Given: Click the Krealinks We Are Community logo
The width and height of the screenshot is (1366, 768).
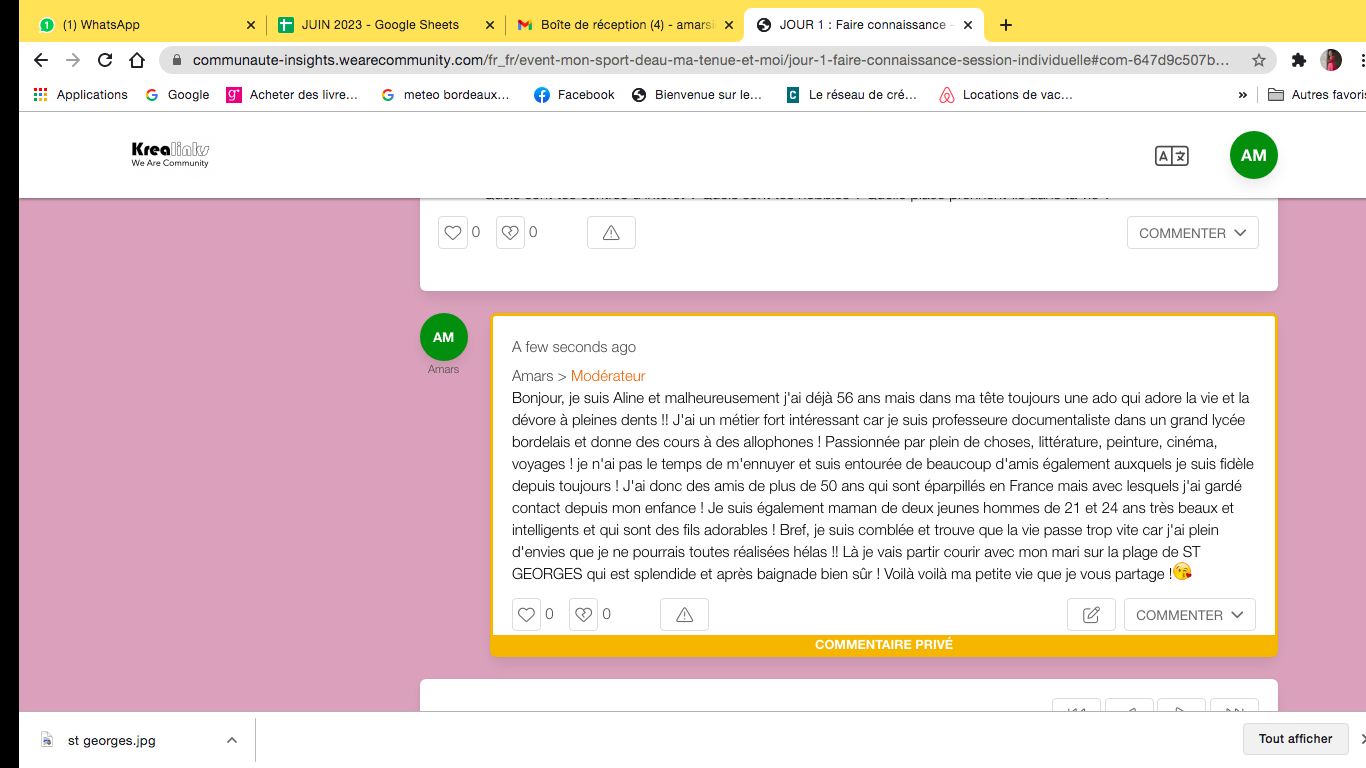Looking at the screenshot, I should point(170,154).
